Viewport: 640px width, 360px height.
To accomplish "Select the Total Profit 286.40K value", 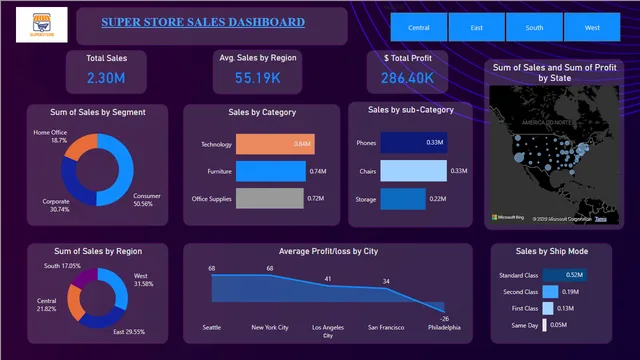I will (x=407, y=78).
